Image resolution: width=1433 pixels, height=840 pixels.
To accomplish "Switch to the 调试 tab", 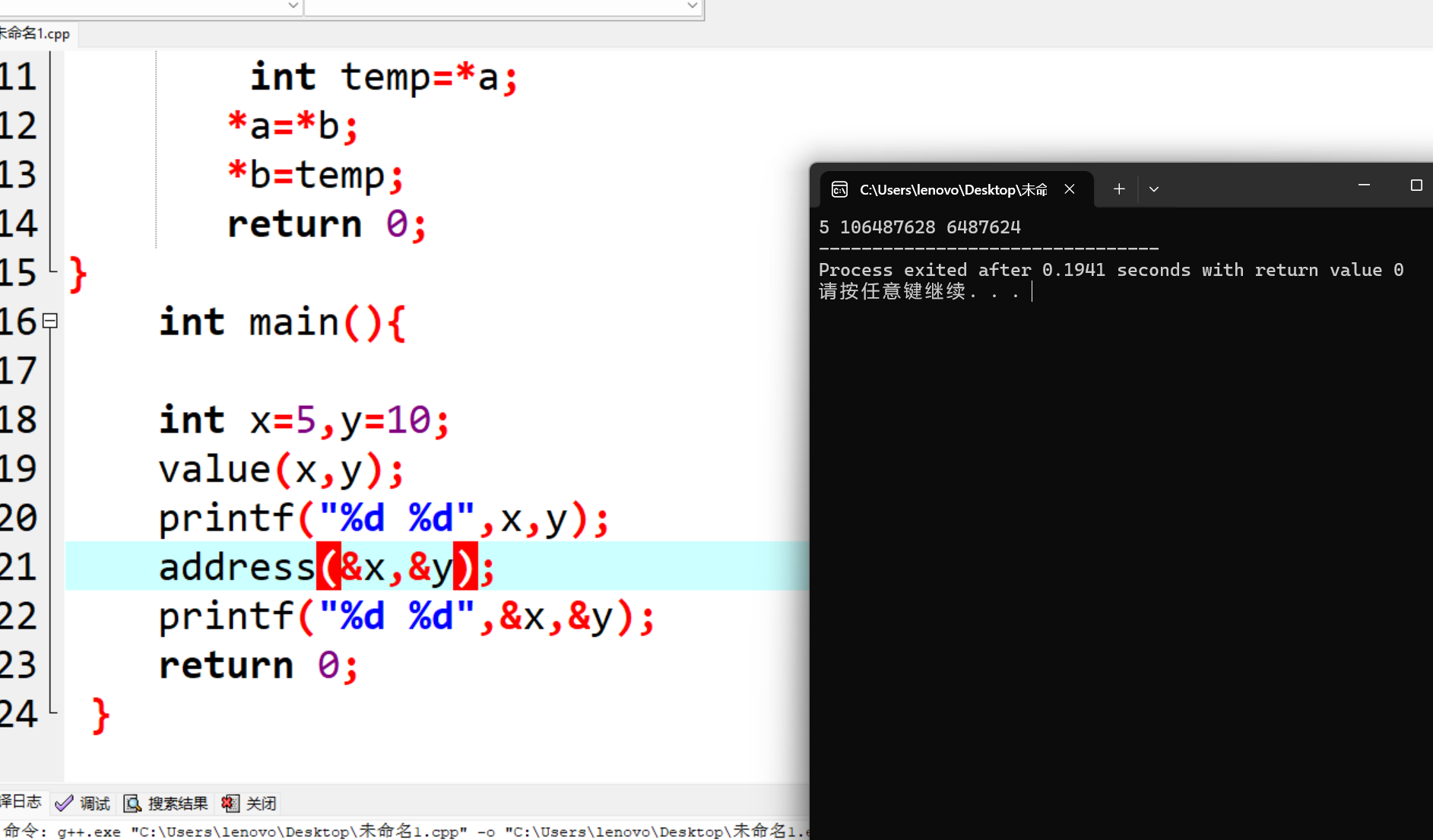I will coord(84,804).
